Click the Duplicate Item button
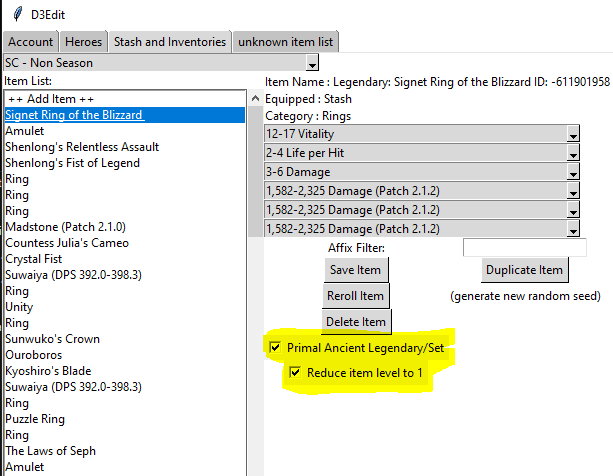Viewport: 613px width, 476px height. (524, 270)
